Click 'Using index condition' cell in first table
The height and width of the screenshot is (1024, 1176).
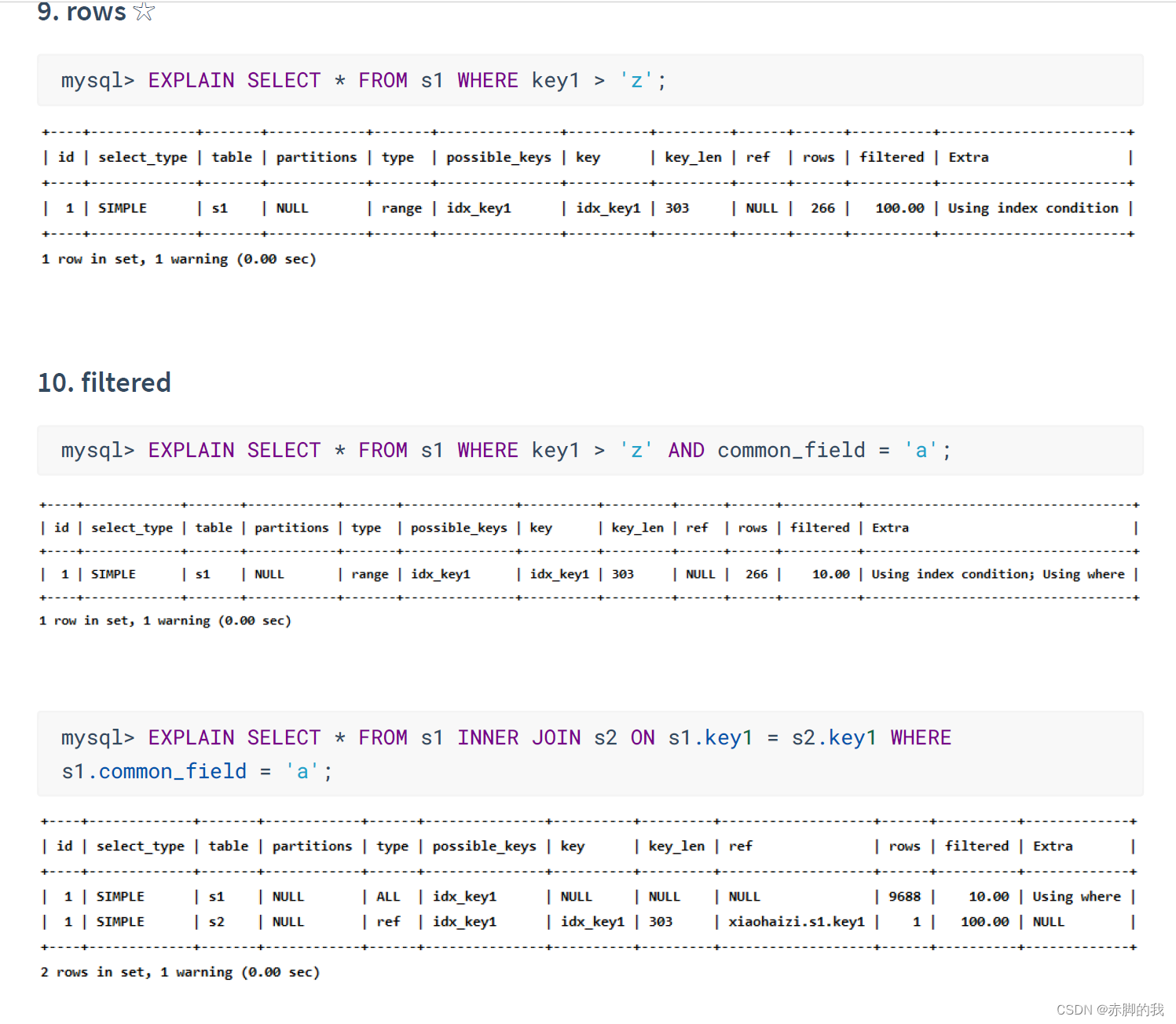(1033, 208)
